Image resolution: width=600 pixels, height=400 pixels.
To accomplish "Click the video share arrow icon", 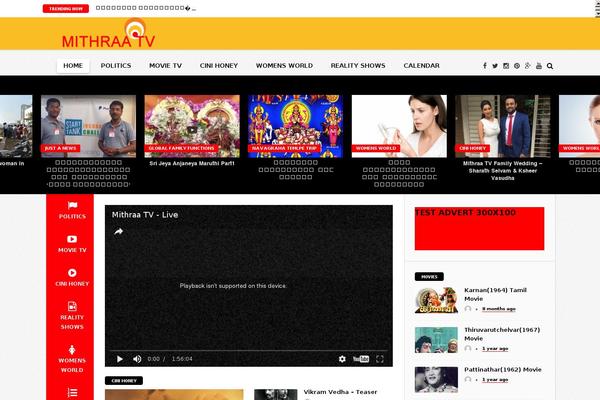I will 118,232.
